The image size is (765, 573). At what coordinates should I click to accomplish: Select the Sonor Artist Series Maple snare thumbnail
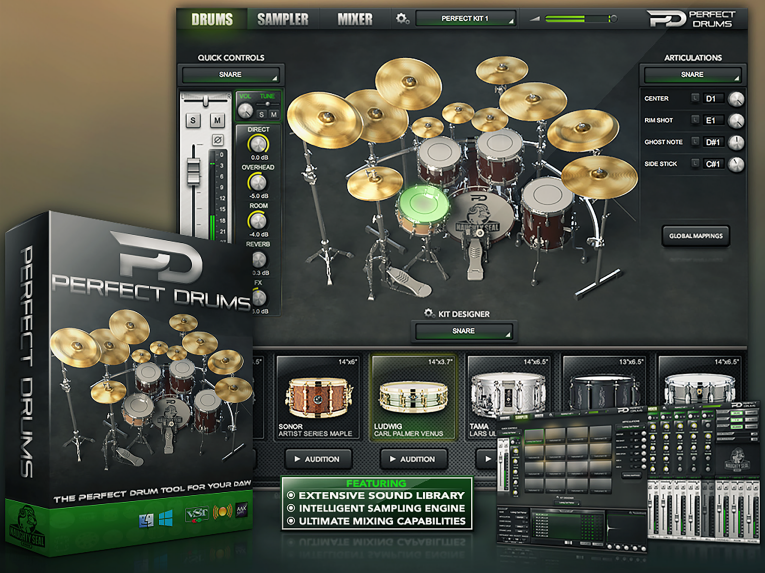point(317,397)
